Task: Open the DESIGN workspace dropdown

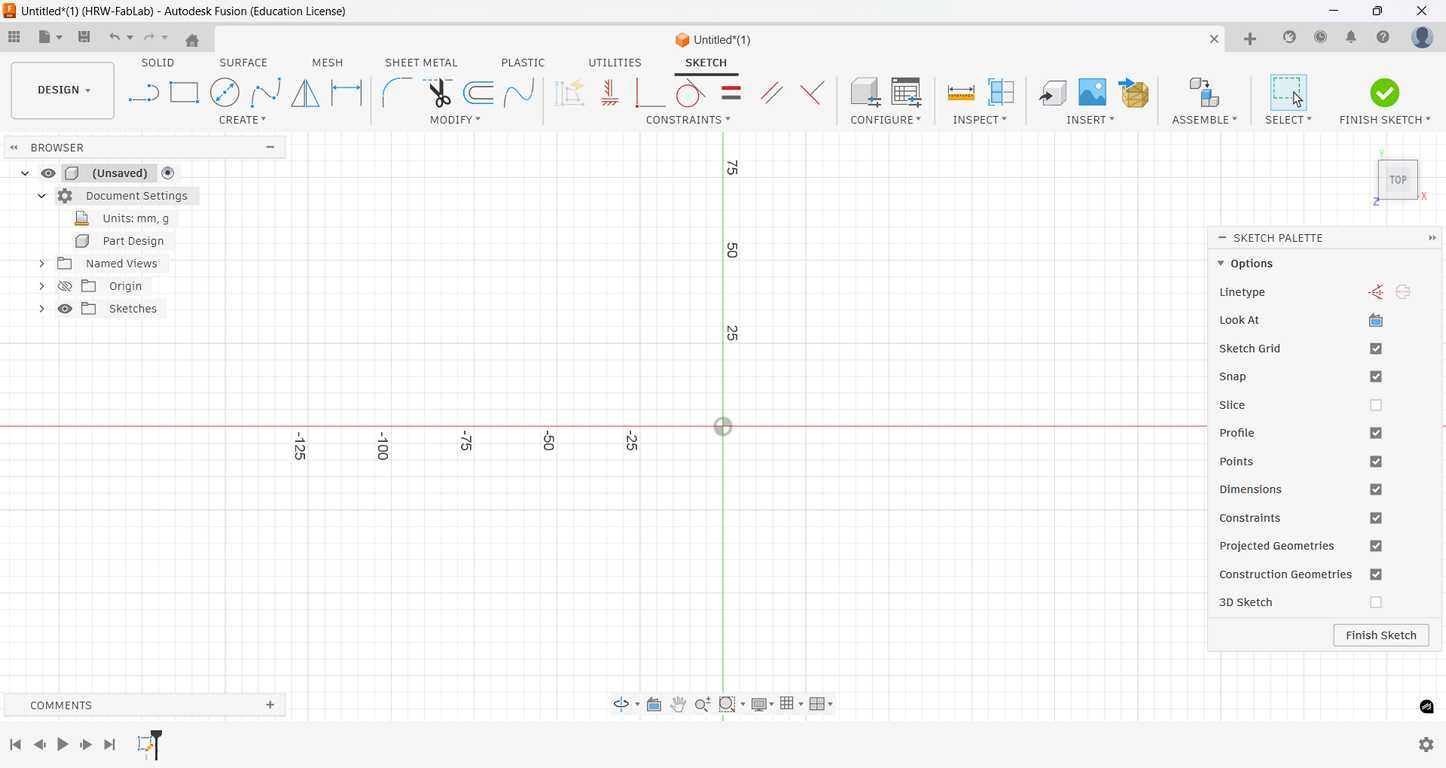Action: [x=63, y=90]
